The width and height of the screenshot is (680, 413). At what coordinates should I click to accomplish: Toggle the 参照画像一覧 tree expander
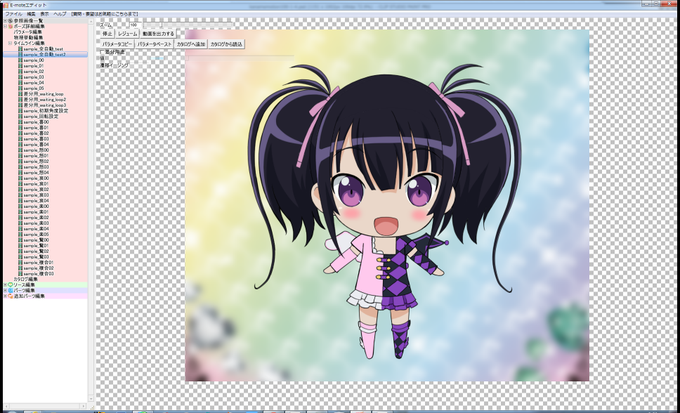(5, 20)
